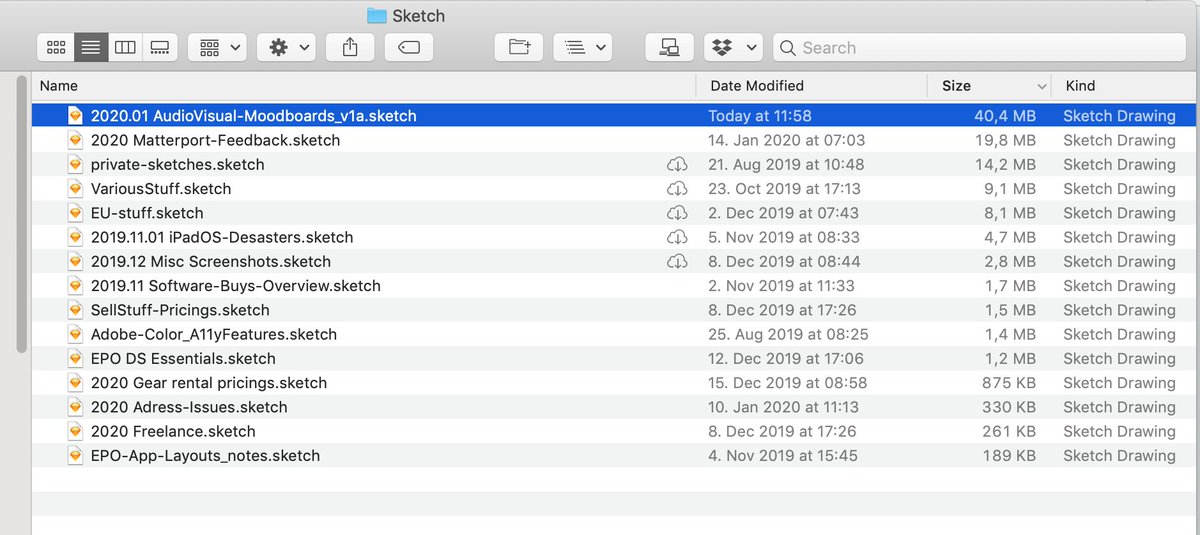This screenshot has width=1200, height=535.
Task: Select 2019.11.01 iPadOS-Desasters.sketch file
Action: 616,237
